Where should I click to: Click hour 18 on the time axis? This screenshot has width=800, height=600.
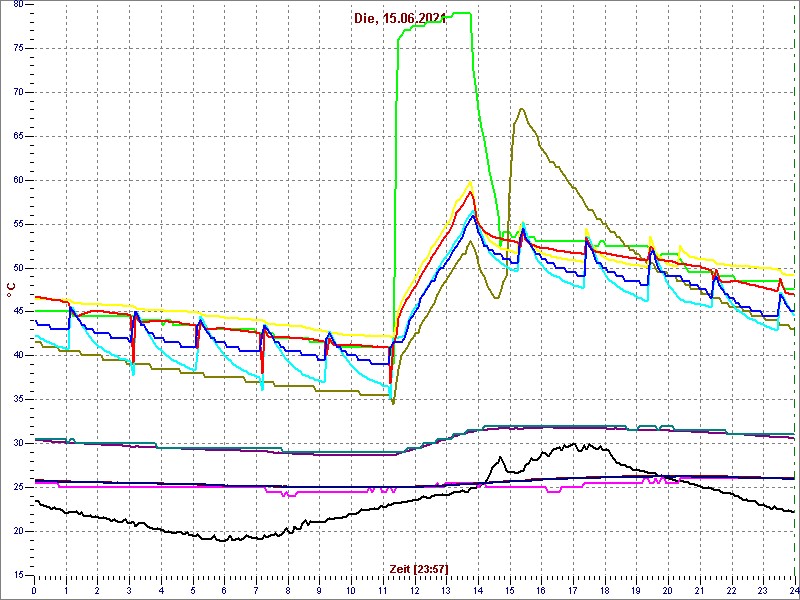[x=605, y=591]
